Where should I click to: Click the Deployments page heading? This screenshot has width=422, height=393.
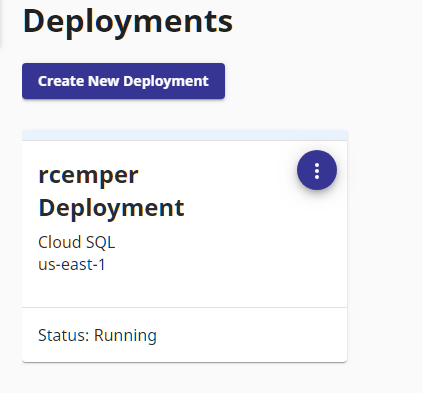tap(128, 21)
